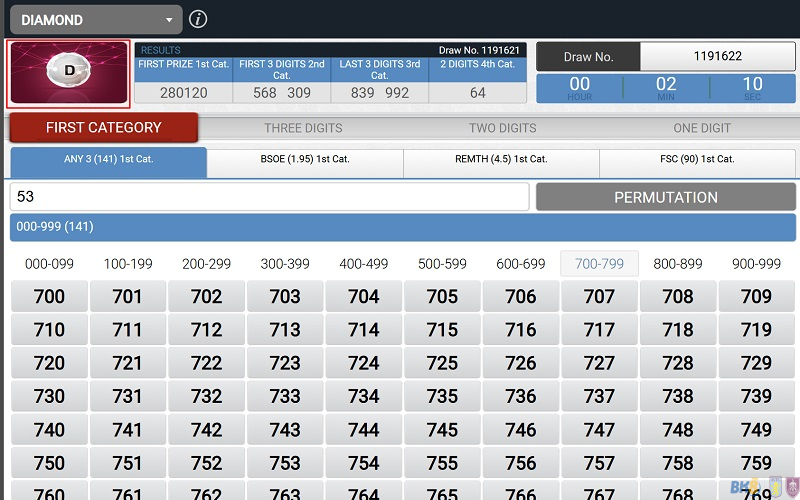The width and height of the screenshot is (800, 500).
Task: Click the Draw No. 1191622 field
Action: point(716,56)
